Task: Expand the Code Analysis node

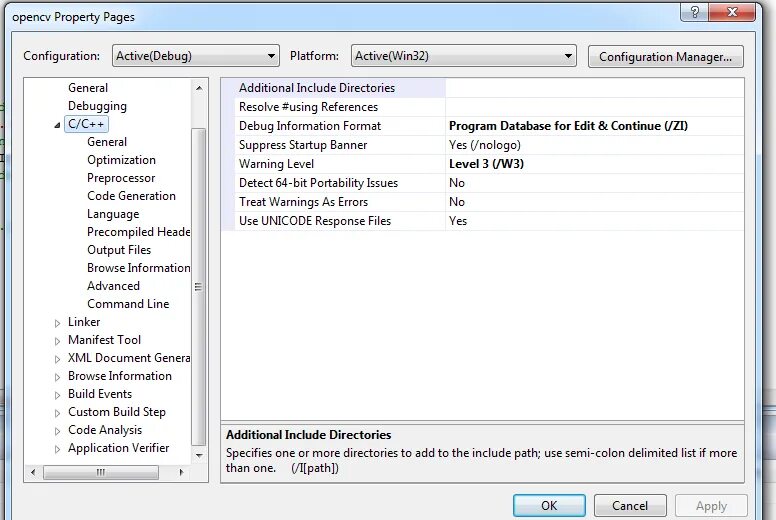Action: [x=57, y=431]
